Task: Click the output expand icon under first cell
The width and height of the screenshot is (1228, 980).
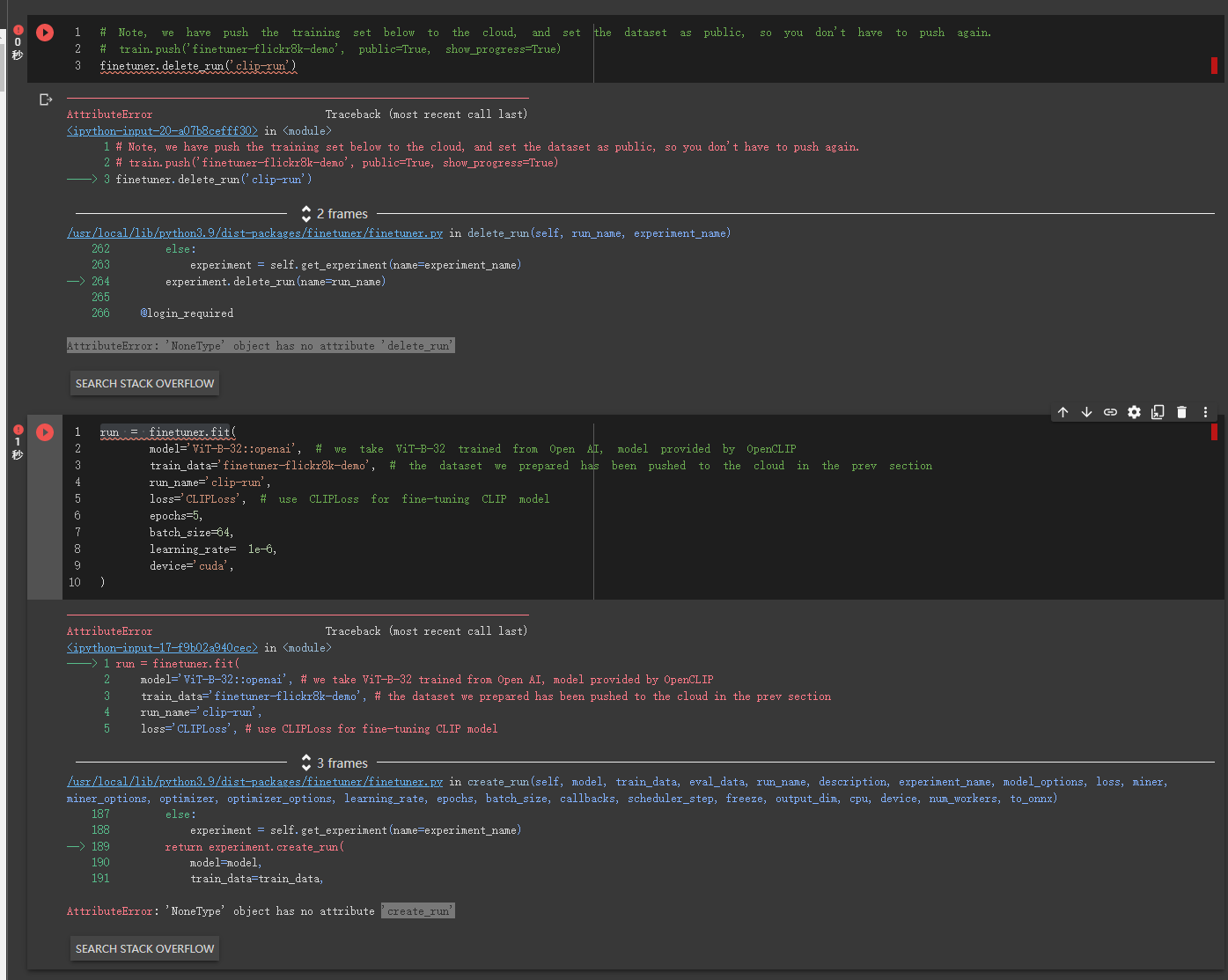Action: coord(46,99)
